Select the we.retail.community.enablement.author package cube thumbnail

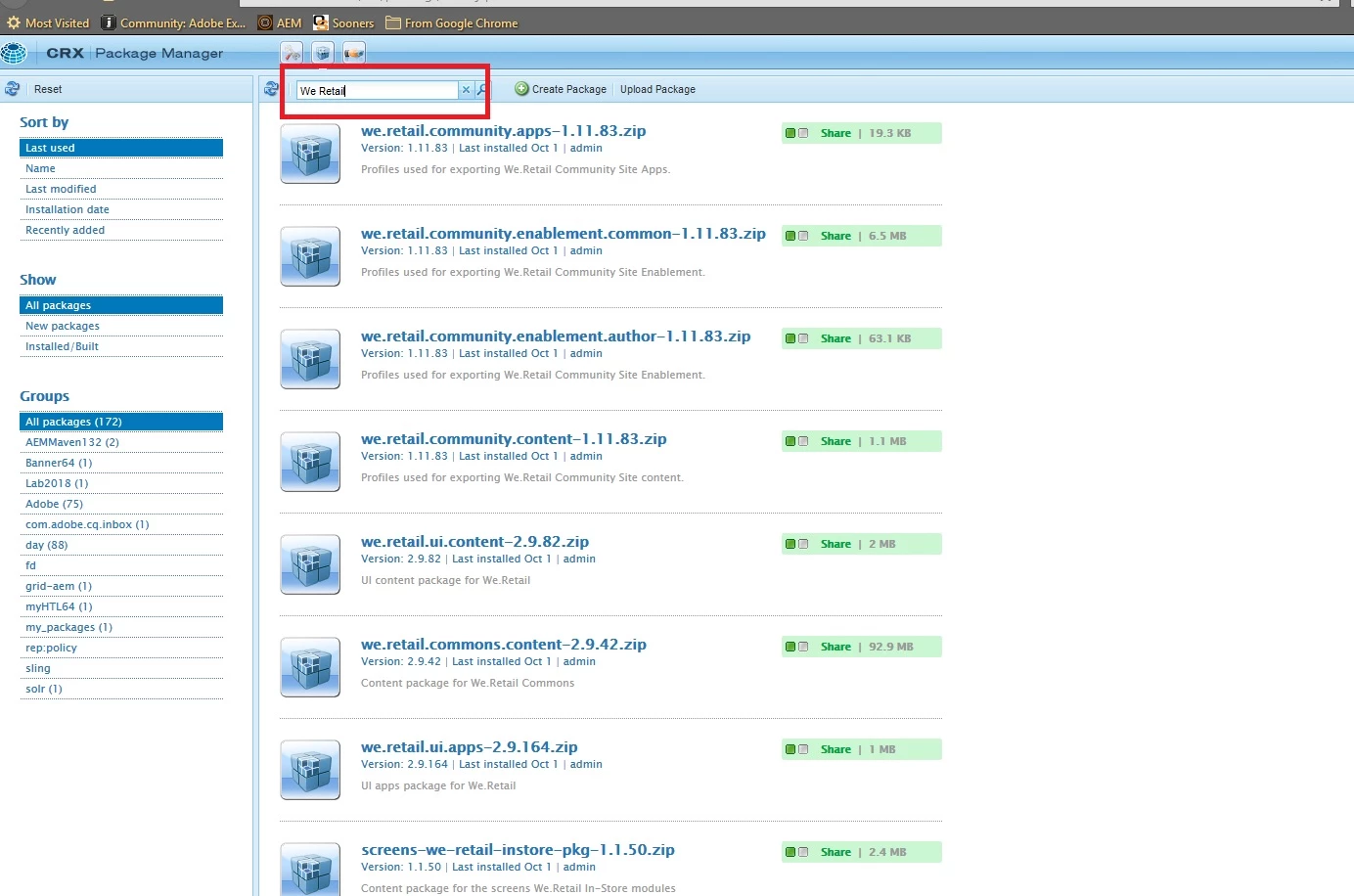(x=310, y=359)
